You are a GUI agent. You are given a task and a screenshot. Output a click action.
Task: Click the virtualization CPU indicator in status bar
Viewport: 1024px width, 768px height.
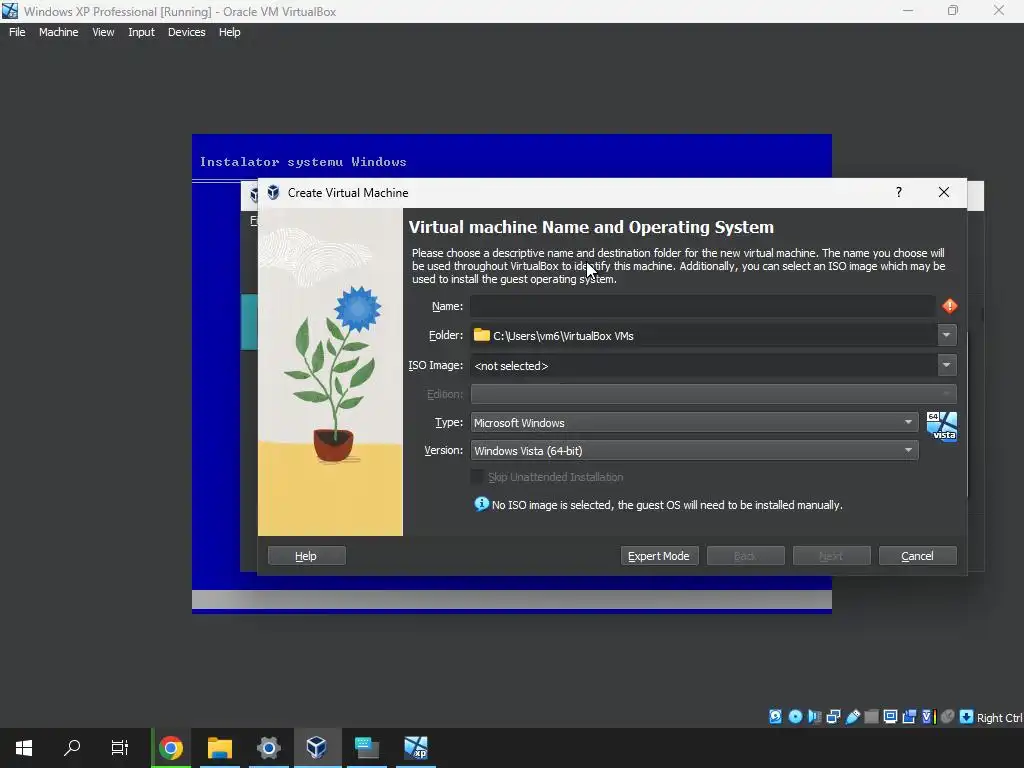tap(928, 716)
